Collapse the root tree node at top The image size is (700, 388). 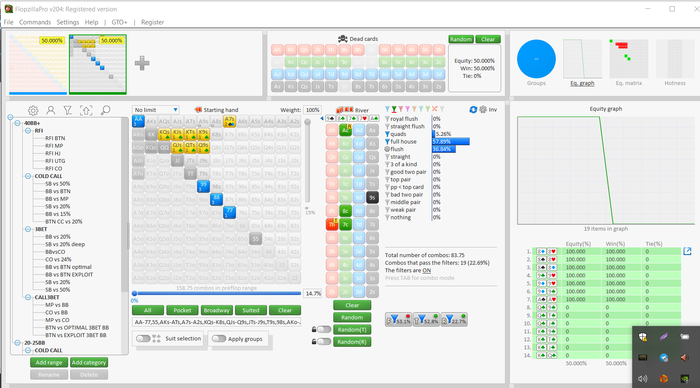click(x=10, y=117)
